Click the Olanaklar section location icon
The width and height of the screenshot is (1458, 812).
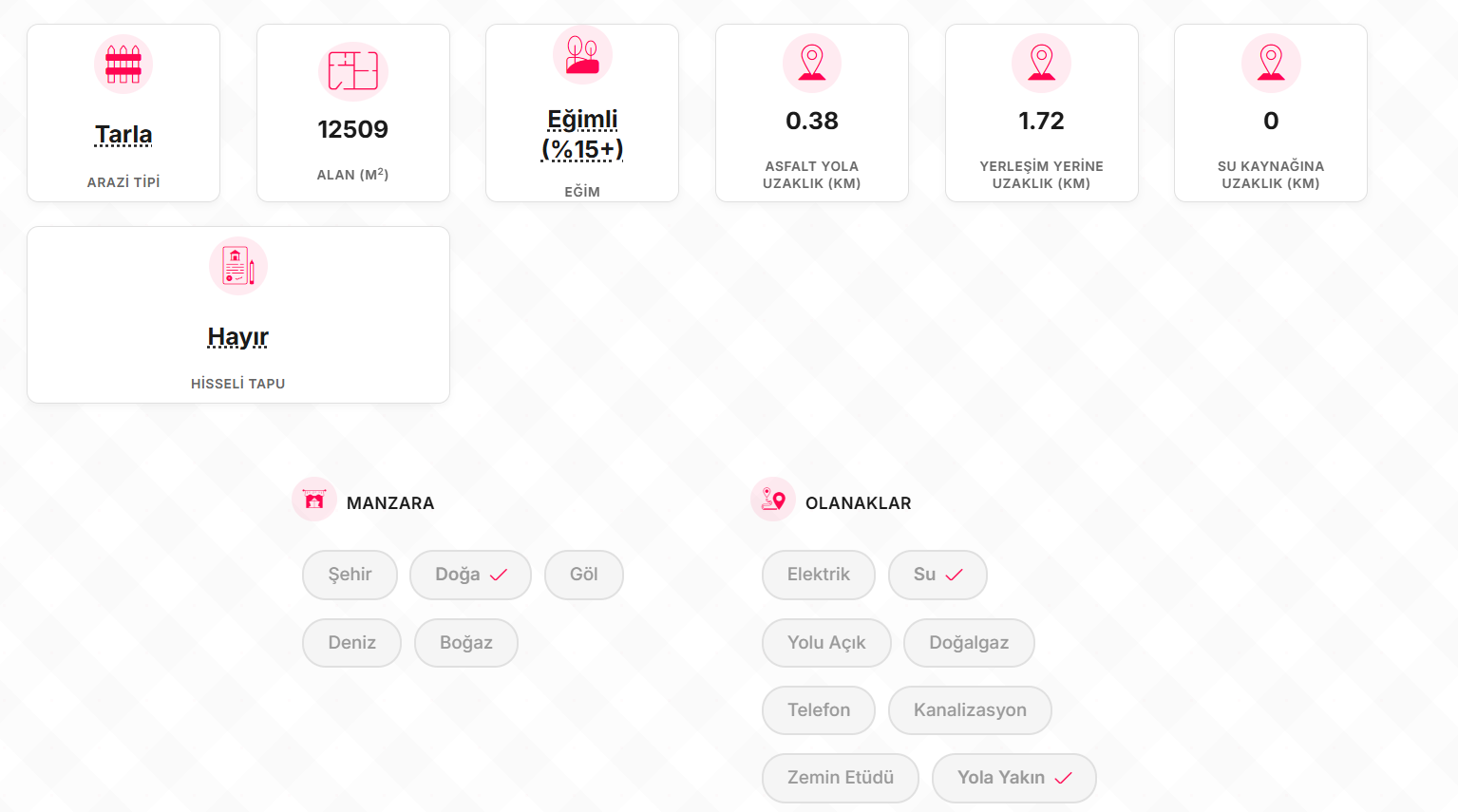pos(773,500)
